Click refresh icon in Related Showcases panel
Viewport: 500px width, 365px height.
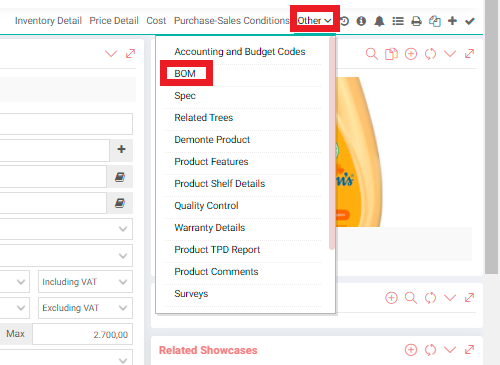coord(430,350)
